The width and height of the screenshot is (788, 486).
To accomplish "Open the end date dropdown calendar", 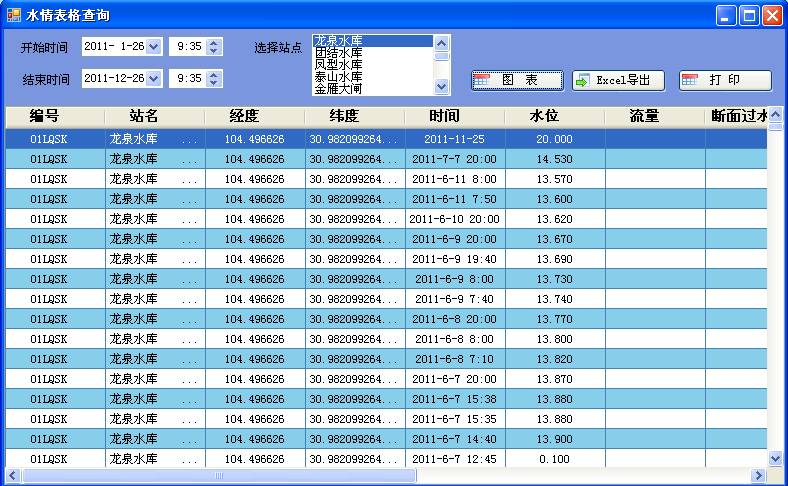I will (153, 78).
